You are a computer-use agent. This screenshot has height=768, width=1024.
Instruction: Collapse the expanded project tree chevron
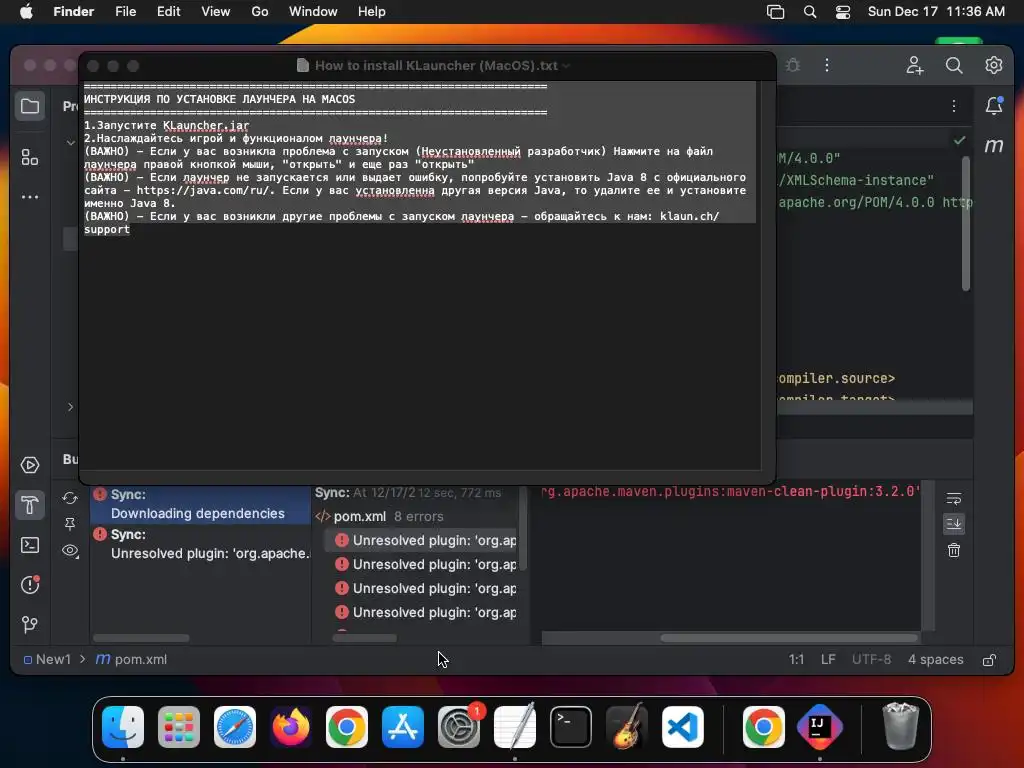71,142
